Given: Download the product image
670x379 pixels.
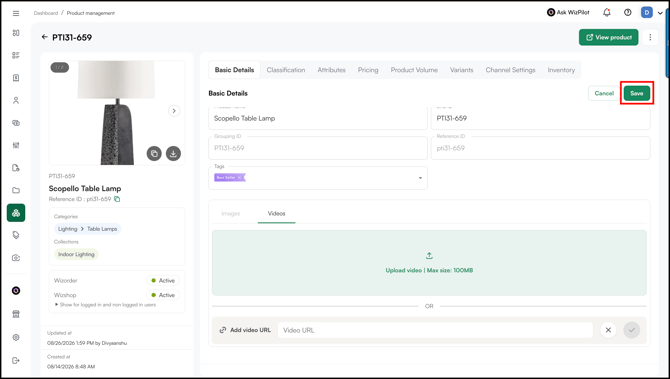Looking at the screenshot, I should coord(173,153).
